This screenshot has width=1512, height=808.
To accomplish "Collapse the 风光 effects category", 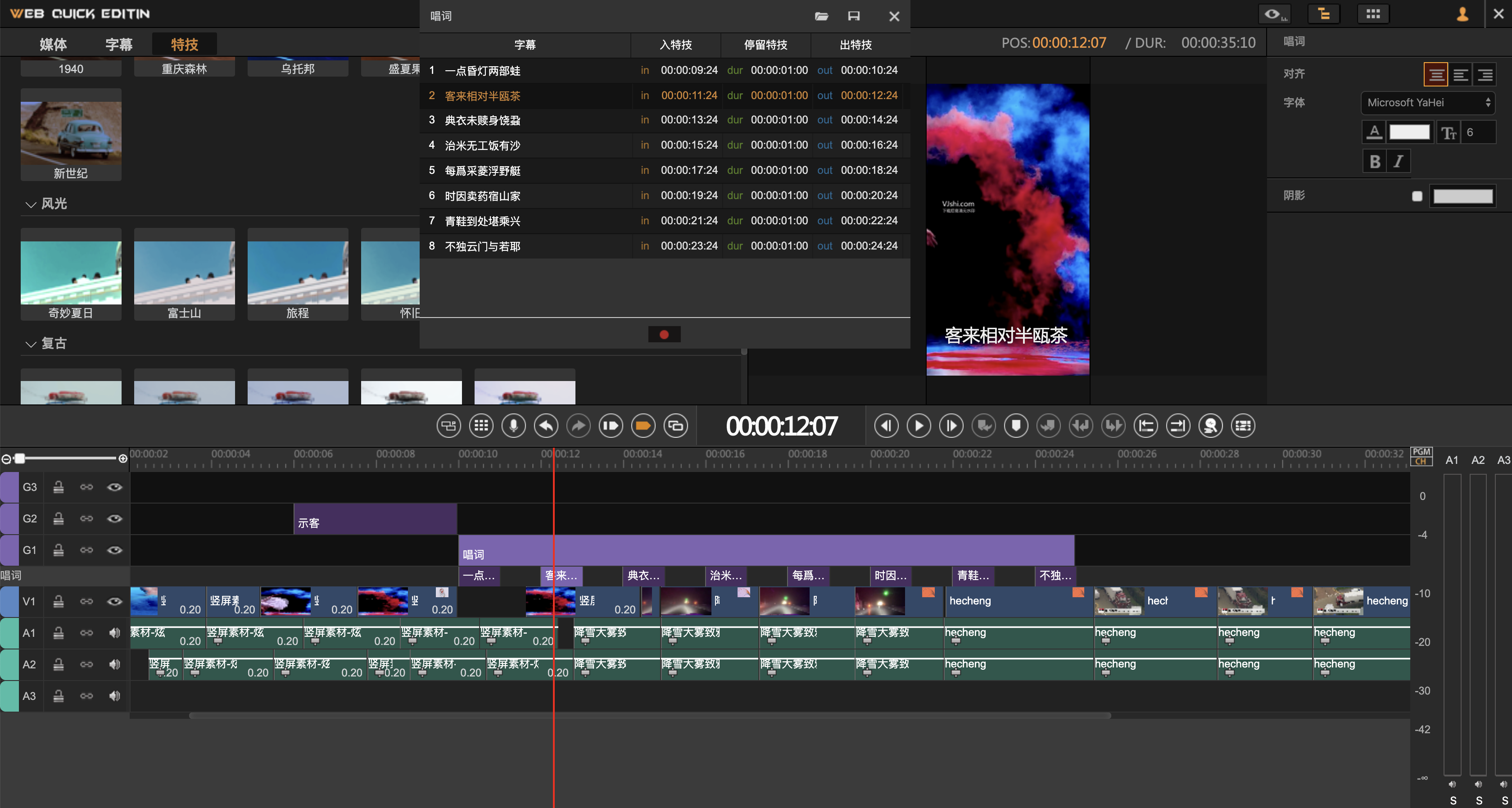I will (x=31, y=204).
